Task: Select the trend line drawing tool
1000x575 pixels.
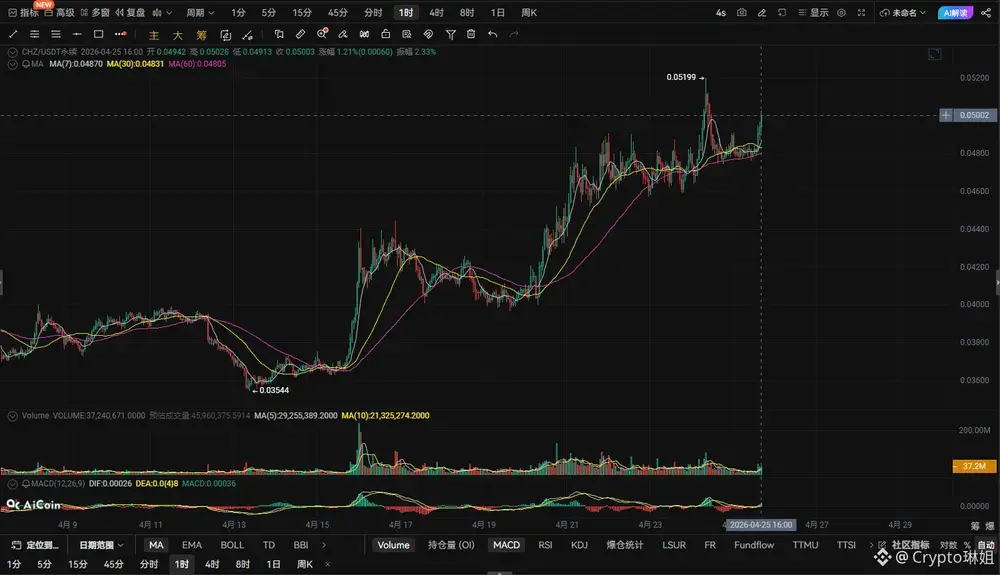Action: click(x=13, y=34)
